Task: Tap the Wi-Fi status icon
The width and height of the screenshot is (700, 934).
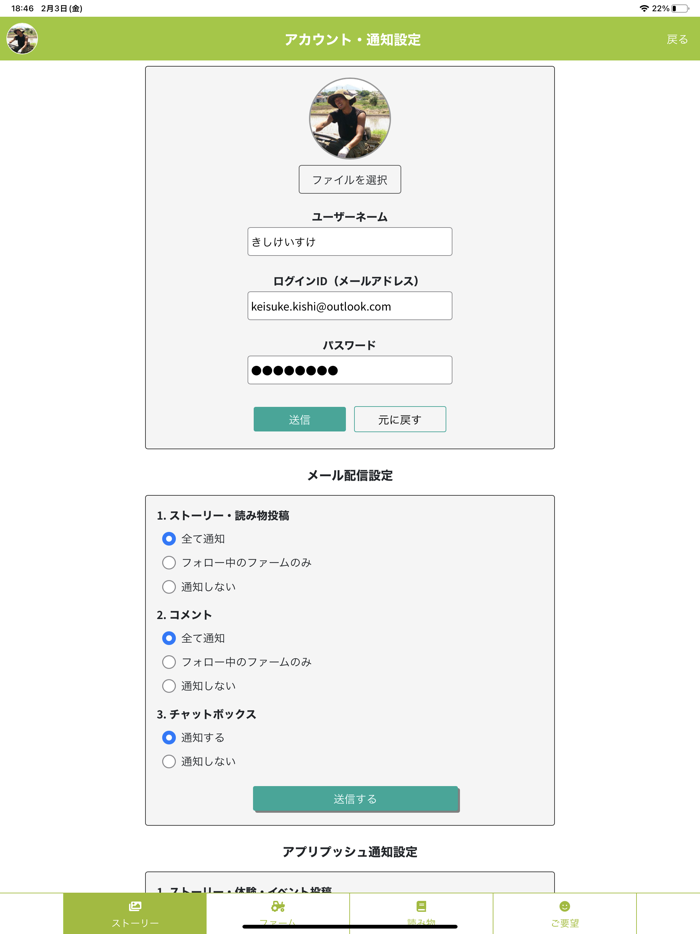Action: [644, 8]
